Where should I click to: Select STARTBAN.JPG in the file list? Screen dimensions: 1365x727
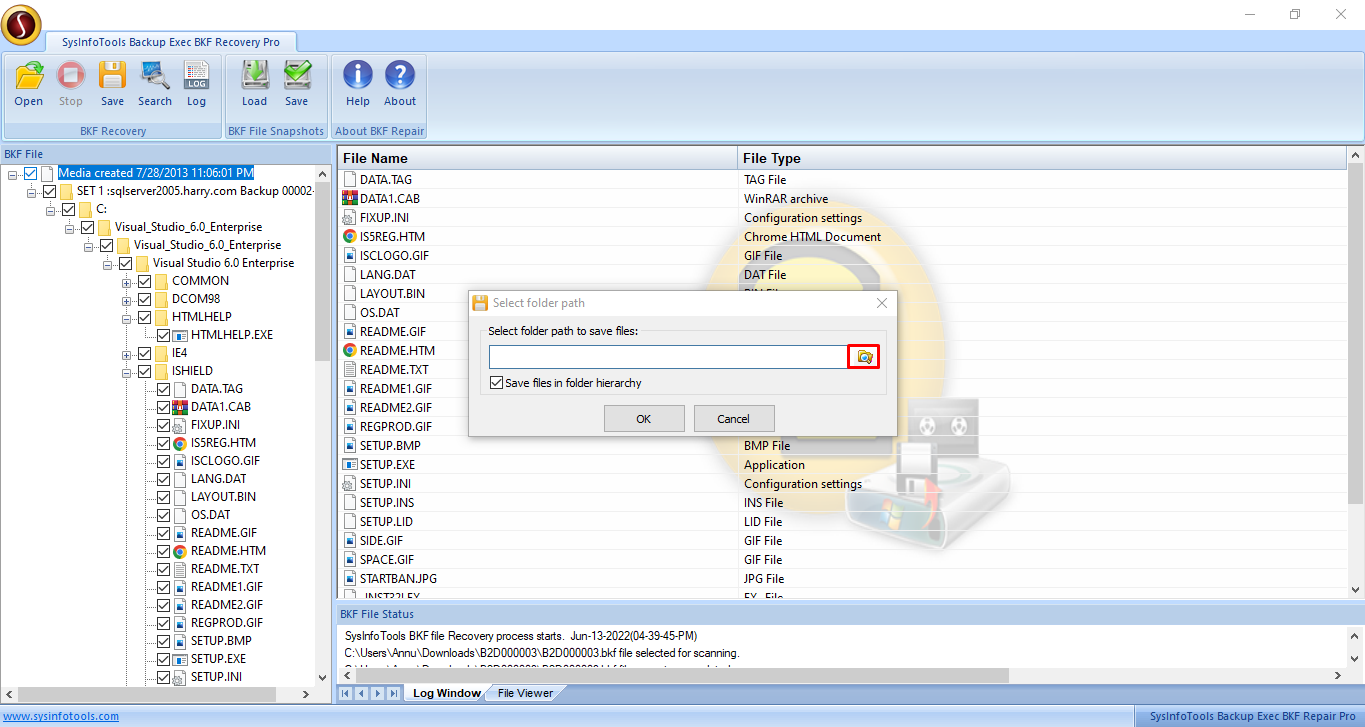coord(398,579)
